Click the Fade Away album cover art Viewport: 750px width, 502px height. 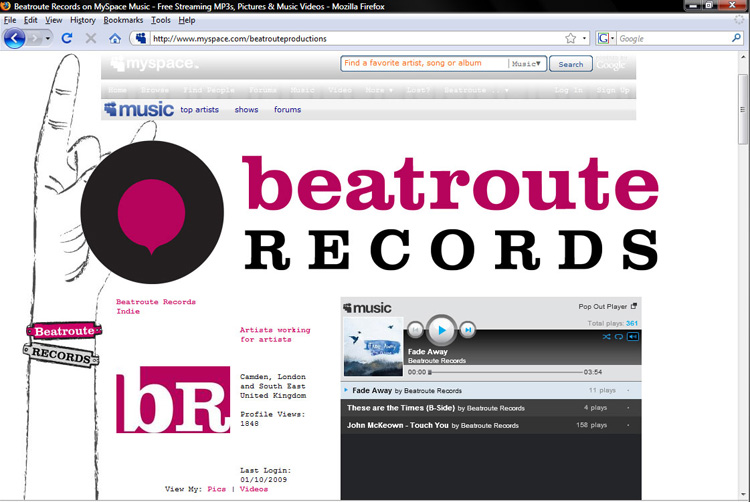click(374, 347)
